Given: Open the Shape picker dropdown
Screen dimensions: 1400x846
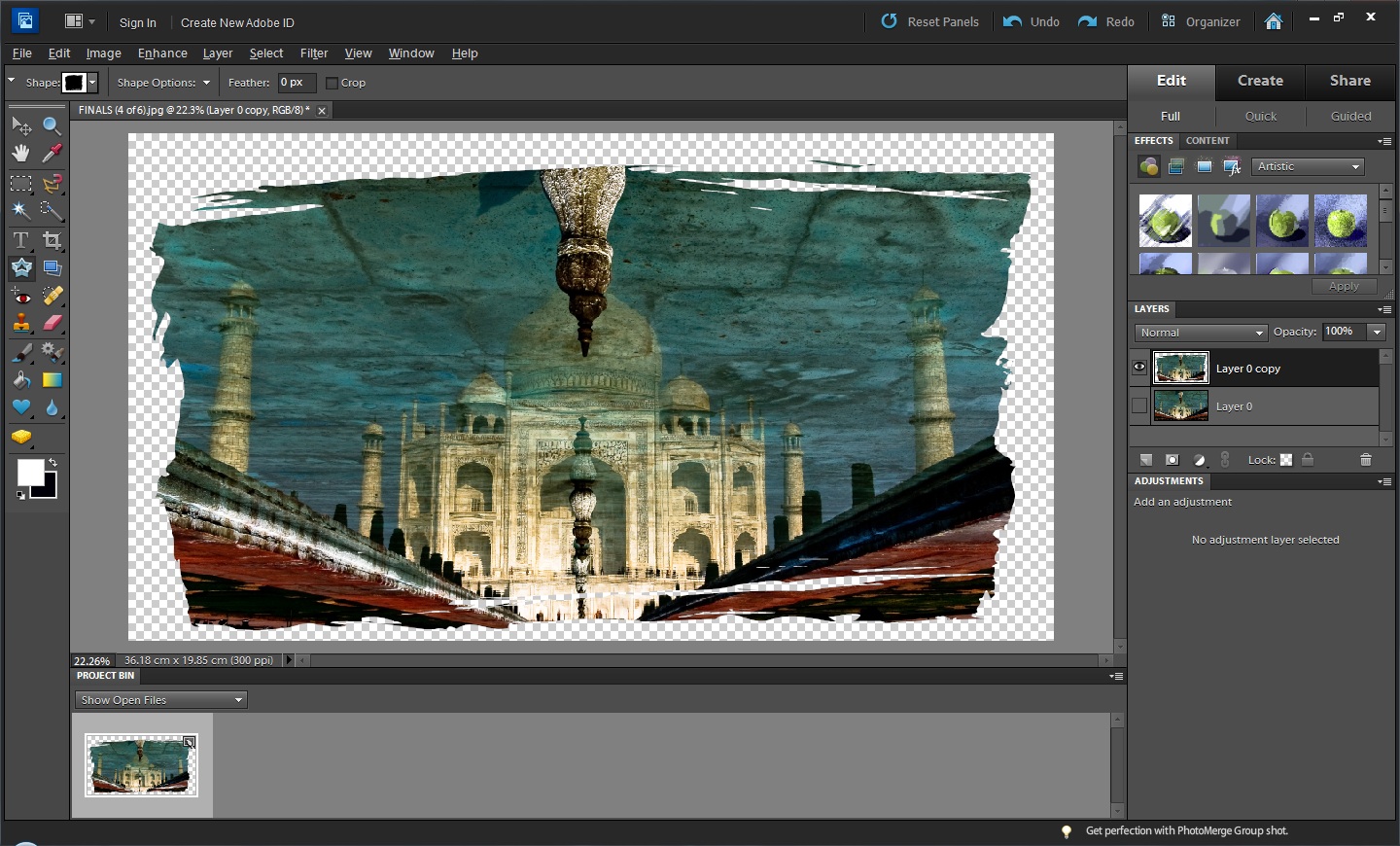Looking at the screenshot, I should click(92, 83).
